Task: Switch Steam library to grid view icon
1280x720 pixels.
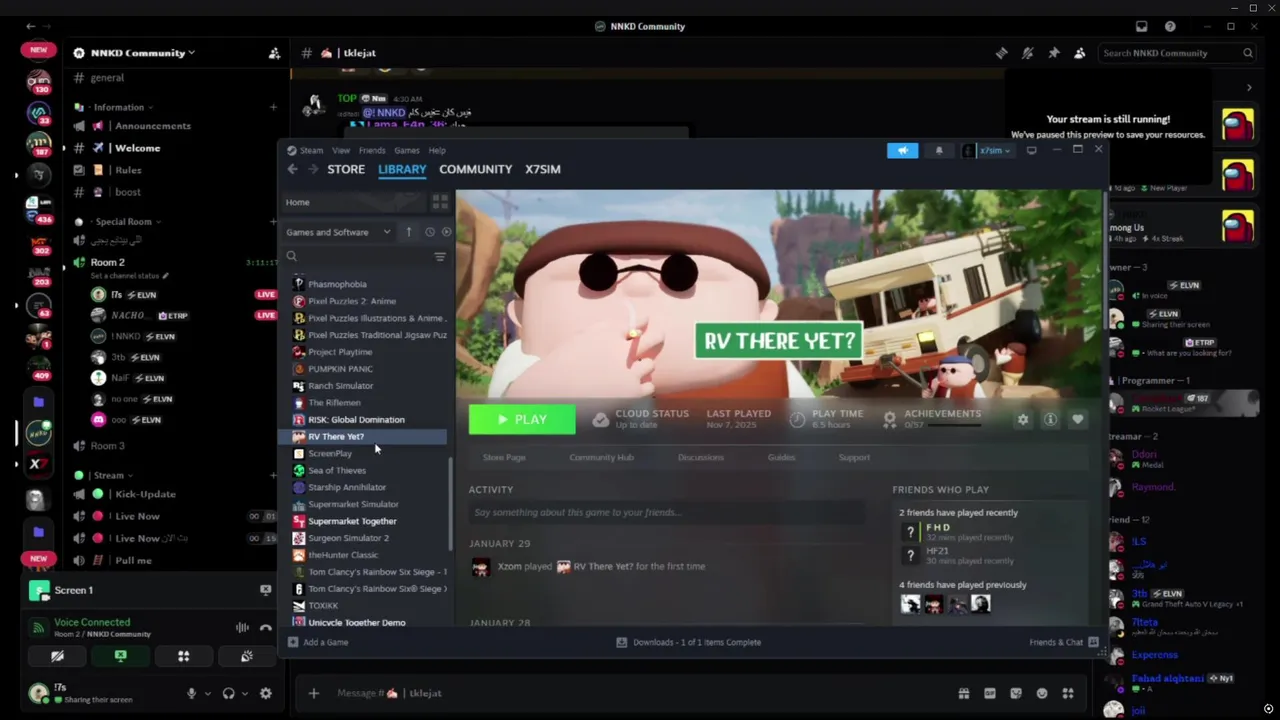Action: click(x=440, y=202)
